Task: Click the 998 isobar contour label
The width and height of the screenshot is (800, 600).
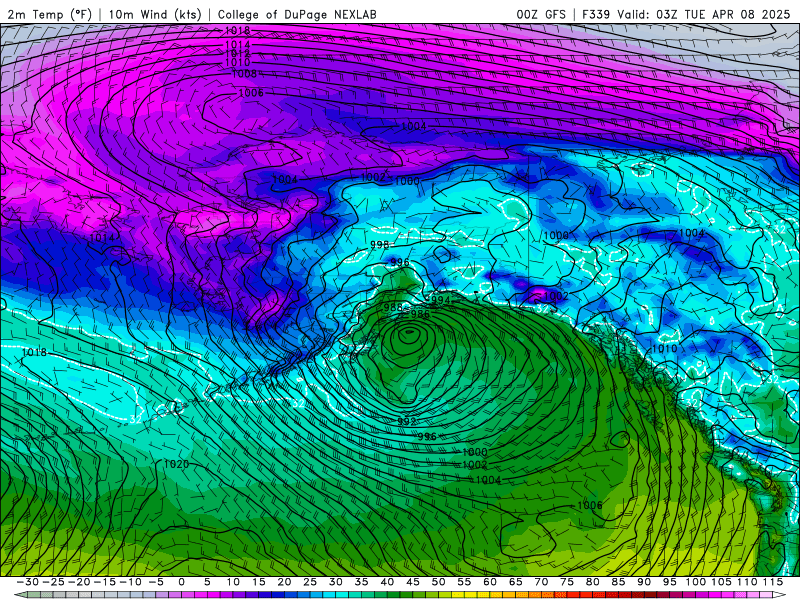Action: pyautogui.click(x=380, y=245)
